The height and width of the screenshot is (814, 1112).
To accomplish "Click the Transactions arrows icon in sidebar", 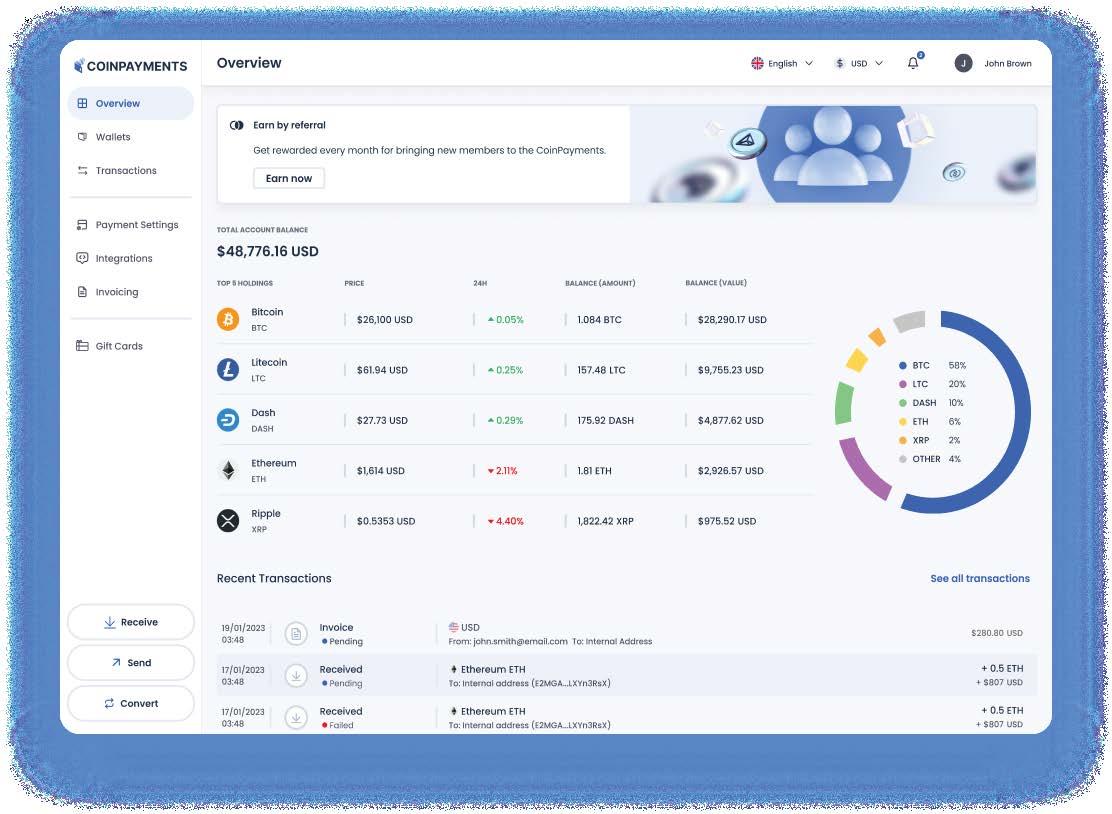I will (82, 170).
